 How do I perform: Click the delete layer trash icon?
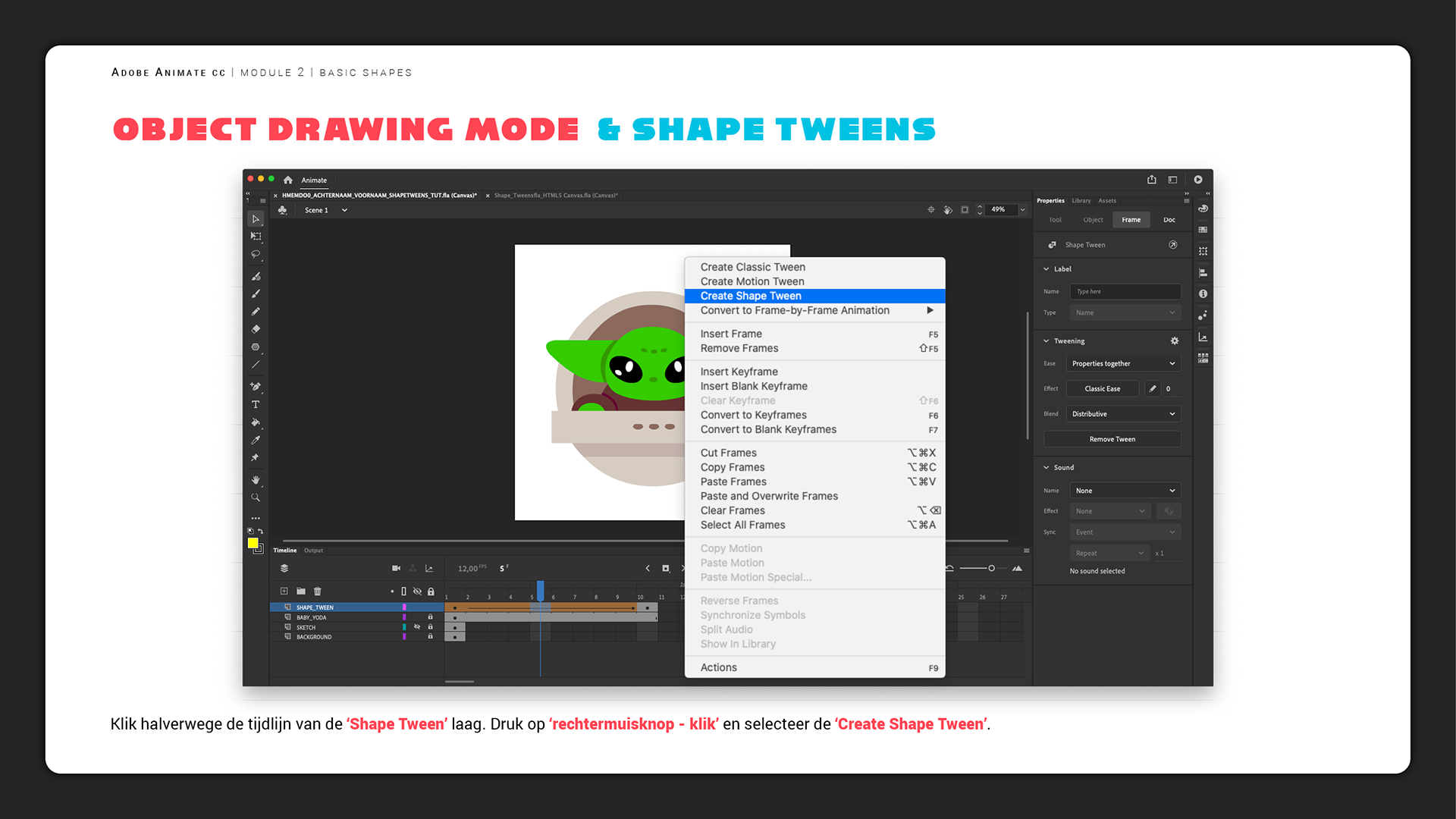(318, 591)
